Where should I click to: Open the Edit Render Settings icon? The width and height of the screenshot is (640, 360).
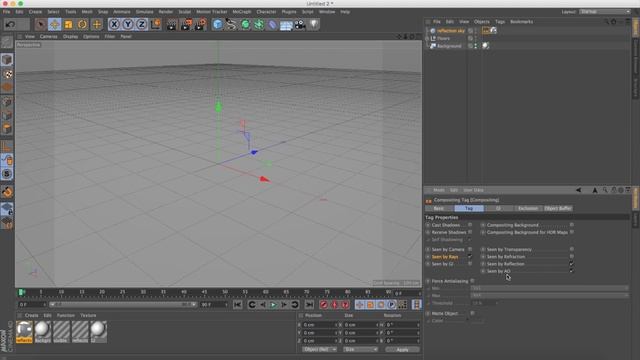[200, 24]
